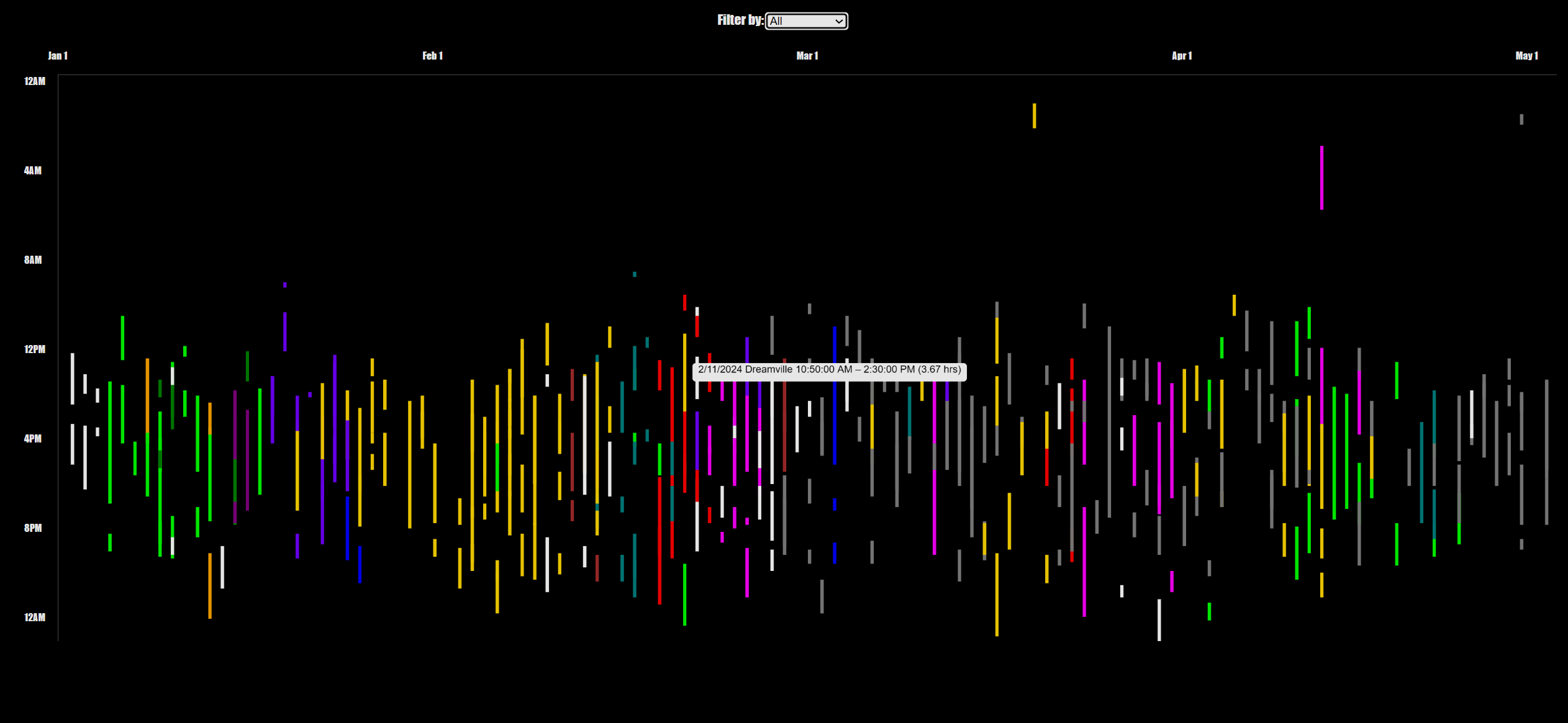
Task: Click the Mar 1 date axis label
Action: tap(807, 56)
